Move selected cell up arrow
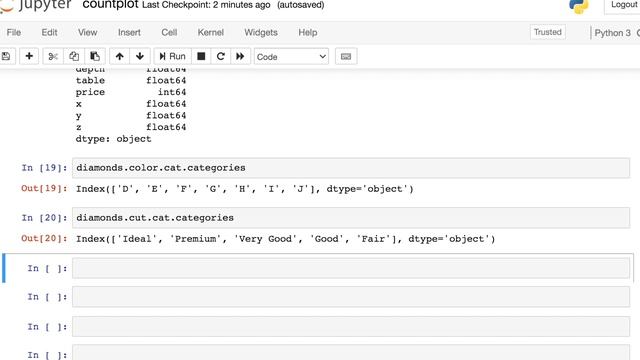Image resolution: width=640 pixels, height=360 pixels. point(119,56)
